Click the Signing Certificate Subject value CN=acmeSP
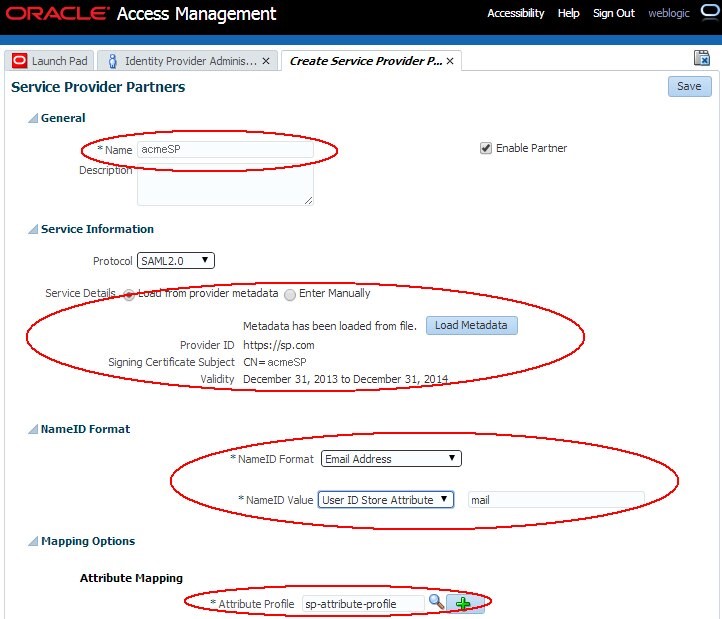The height and width of the screenshot is (619, 722). tap(274, 362)
